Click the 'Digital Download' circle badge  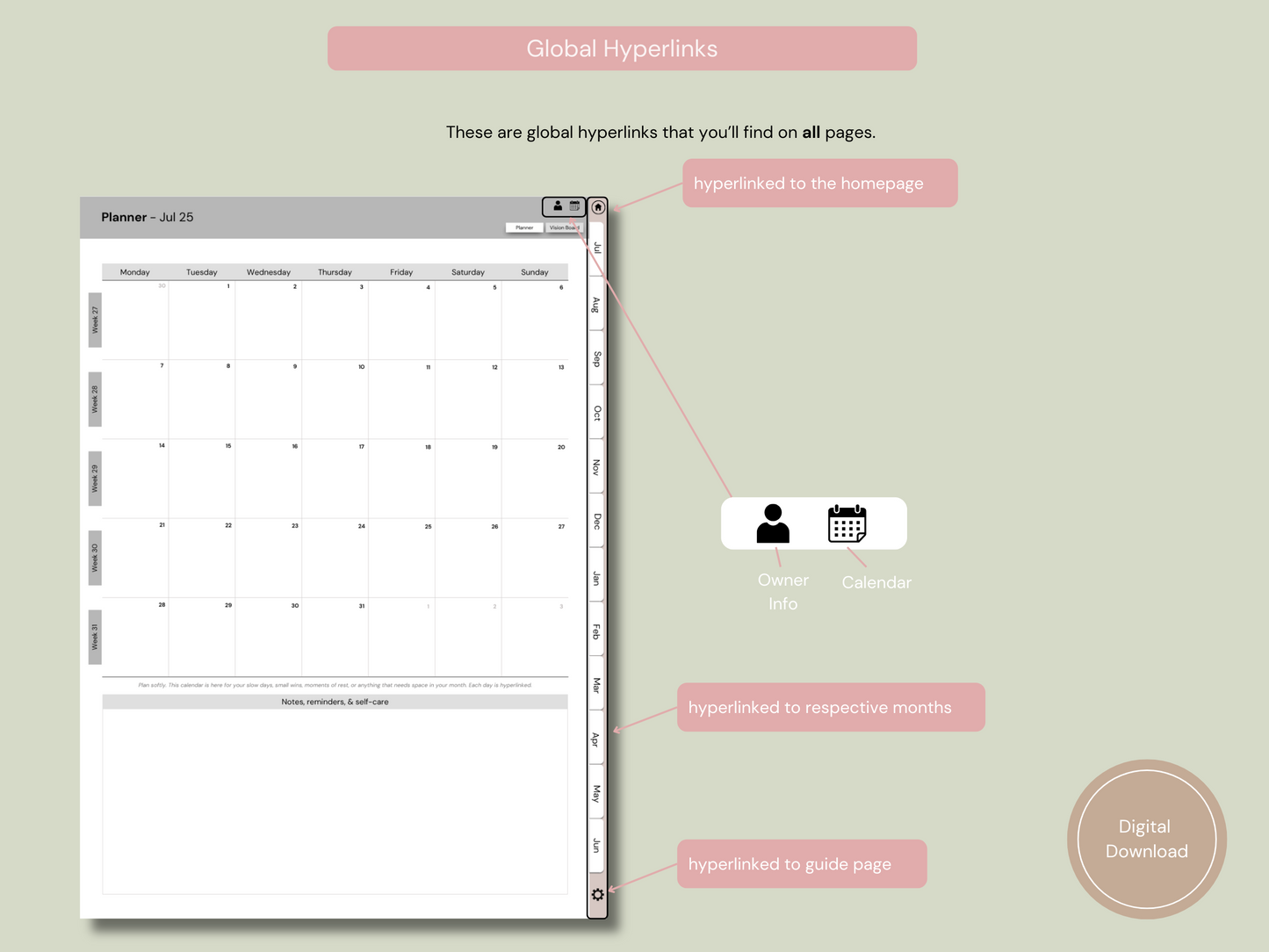1147,840
